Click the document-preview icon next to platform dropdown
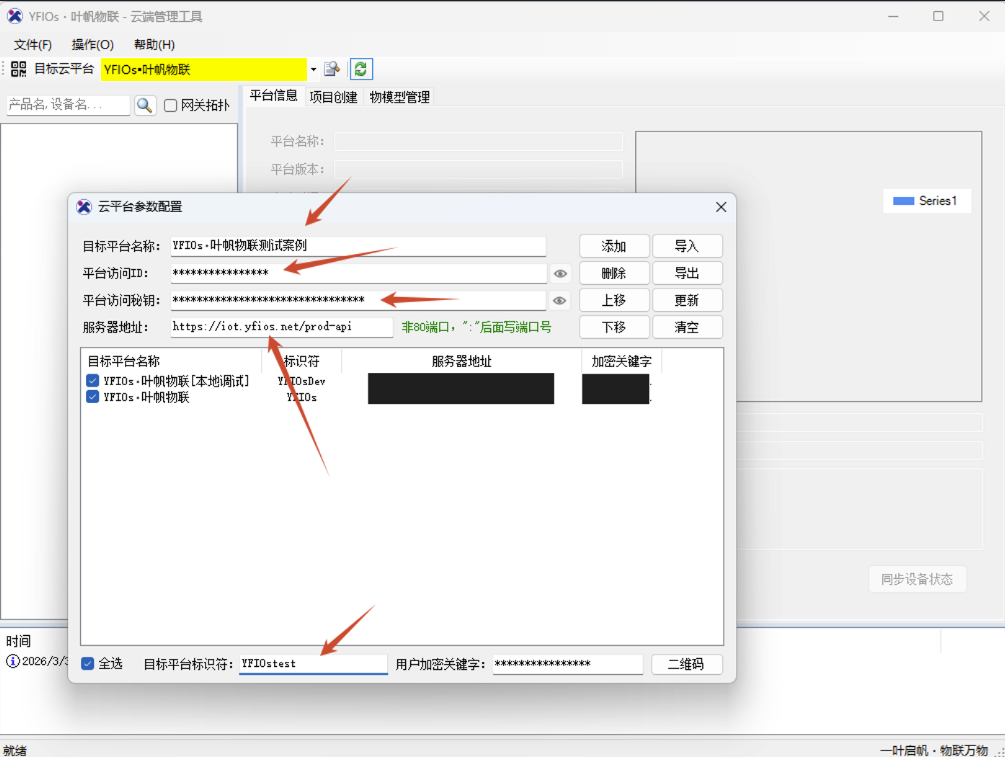The image size is (1005, 757). [332, 68]
